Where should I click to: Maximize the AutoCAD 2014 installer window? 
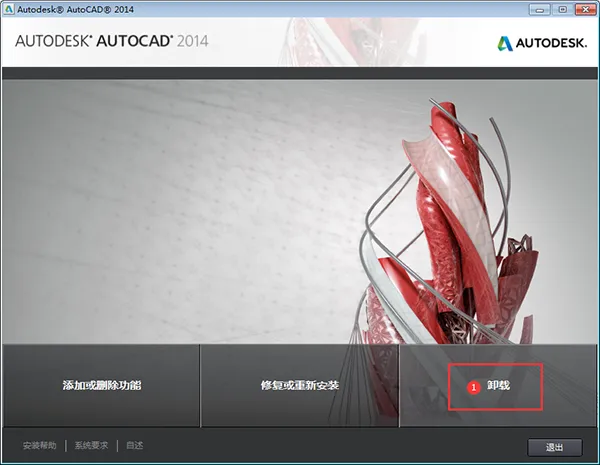[562, 9]
